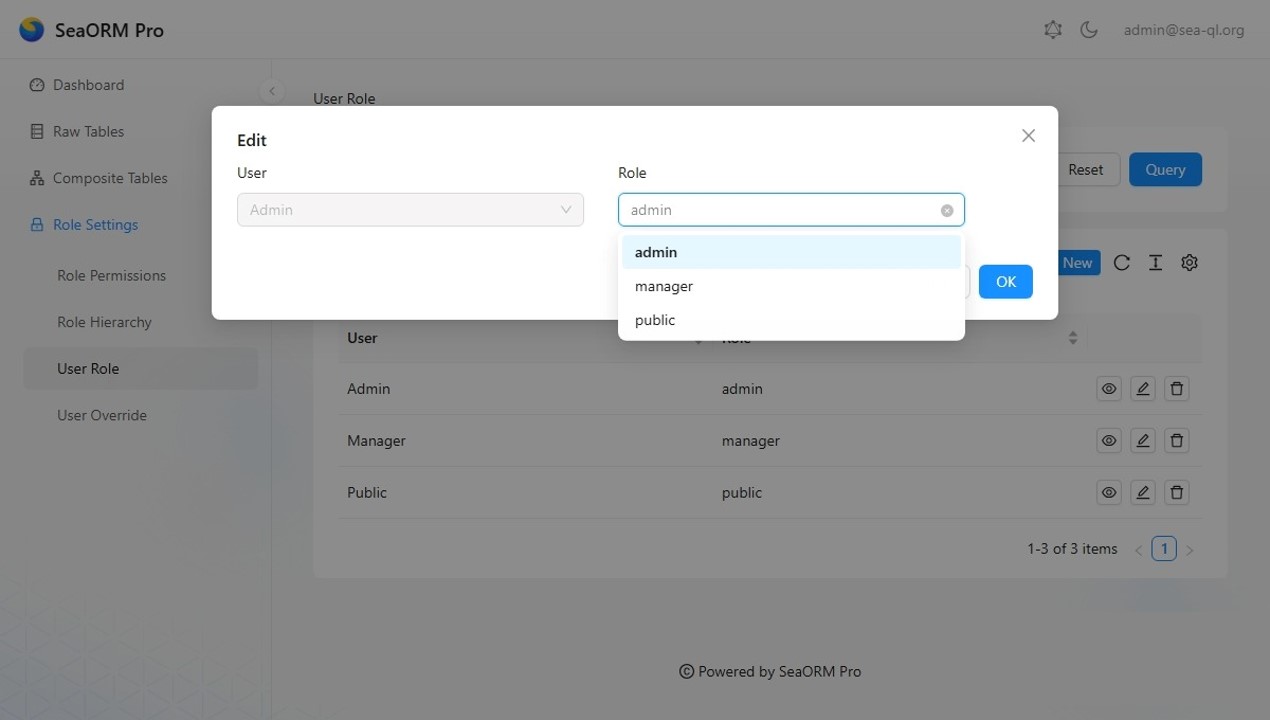View details of the Admin row

tap(1109, 389)
